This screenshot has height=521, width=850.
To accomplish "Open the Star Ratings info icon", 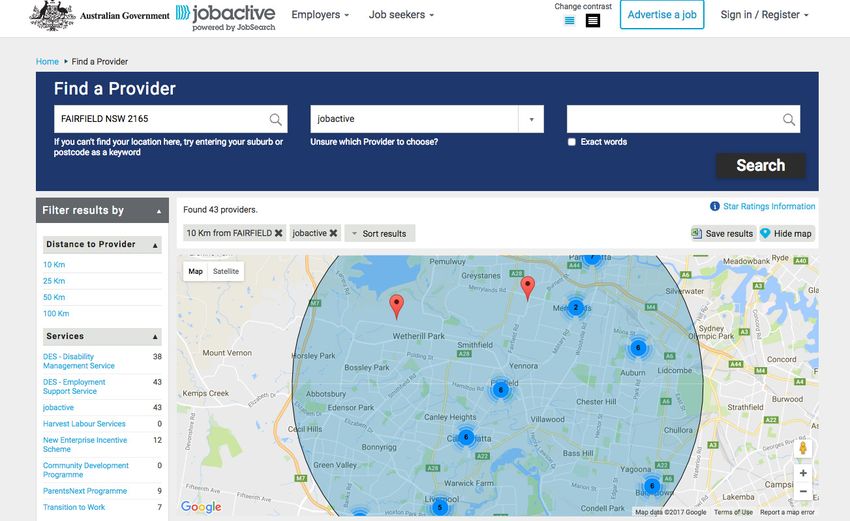I will [x=714, y=206].
